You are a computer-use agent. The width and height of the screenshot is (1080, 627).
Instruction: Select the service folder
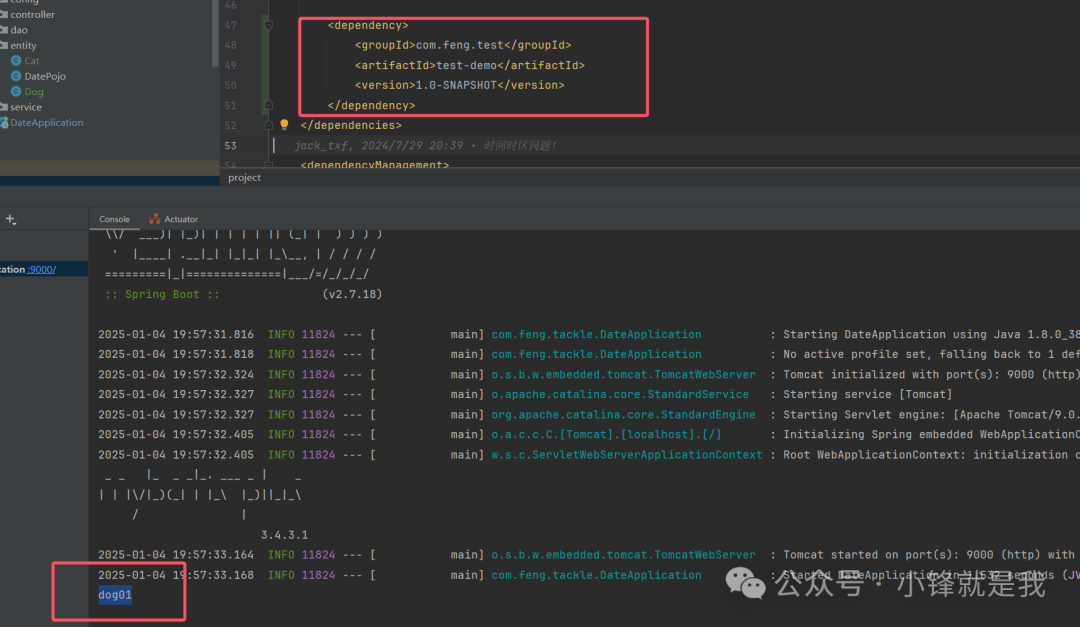point(26,107)
